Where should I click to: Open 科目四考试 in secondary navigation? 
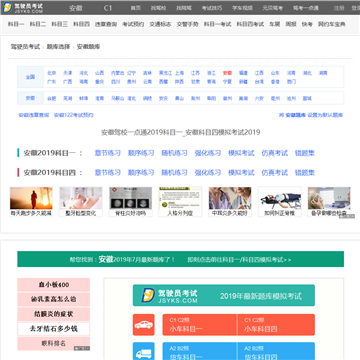pyautogui.click(x=250, y=24)
